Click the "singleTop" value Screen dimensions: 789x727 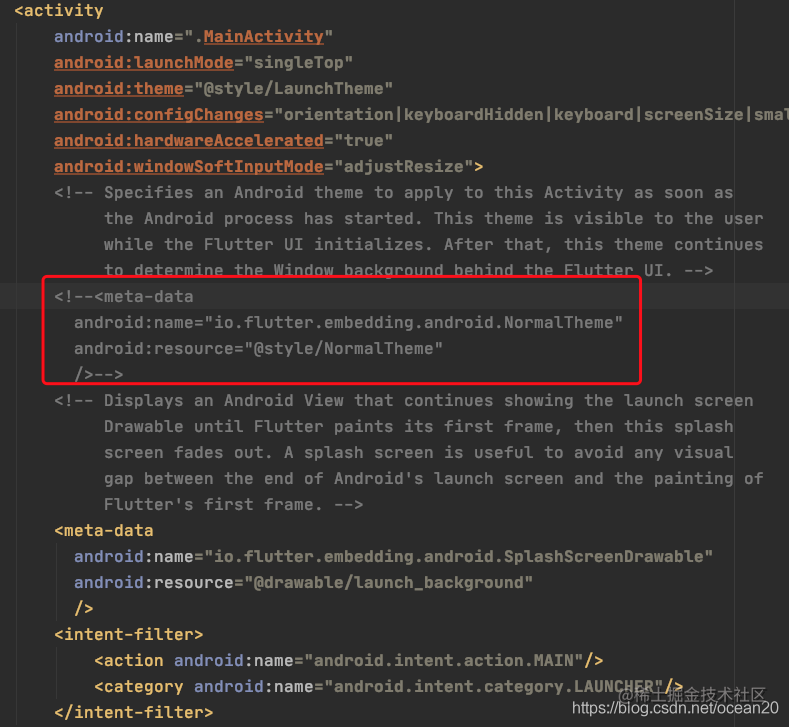click(x=298, y=62)
